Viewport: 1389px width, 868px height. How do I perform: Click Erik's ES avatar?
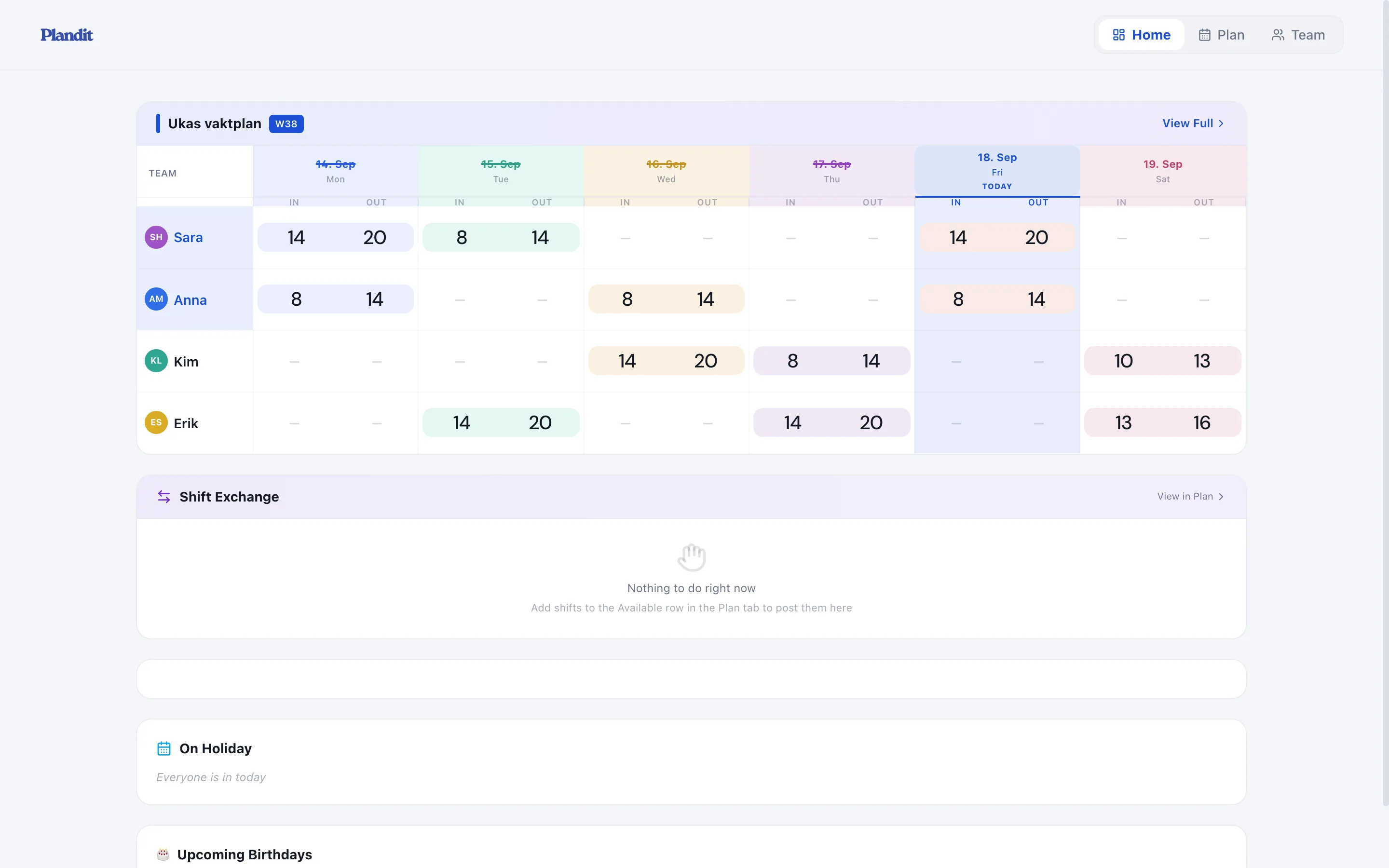[x=156, y=422]
